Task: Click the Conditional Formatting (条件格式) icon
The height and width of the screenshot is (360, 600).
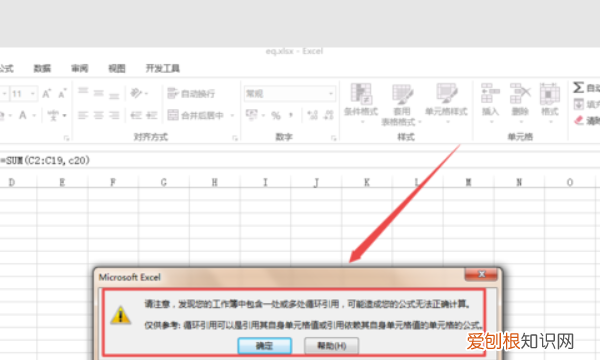Action: click(361, 94)
